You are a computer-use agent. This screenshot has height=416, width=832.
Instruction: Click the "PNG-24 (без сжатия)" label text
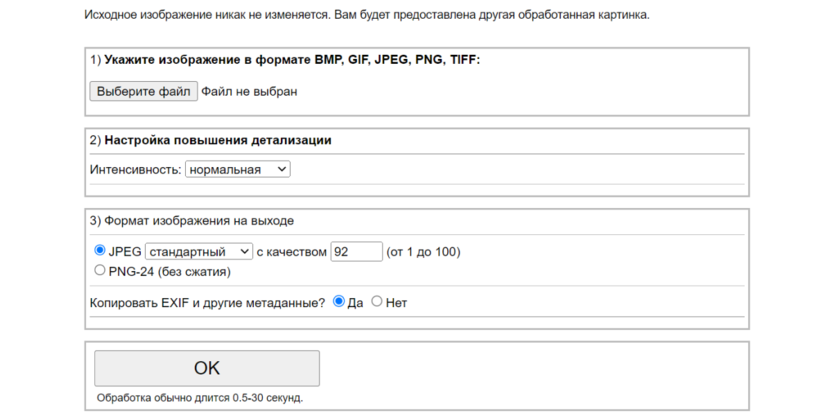(x=169, y=271)
